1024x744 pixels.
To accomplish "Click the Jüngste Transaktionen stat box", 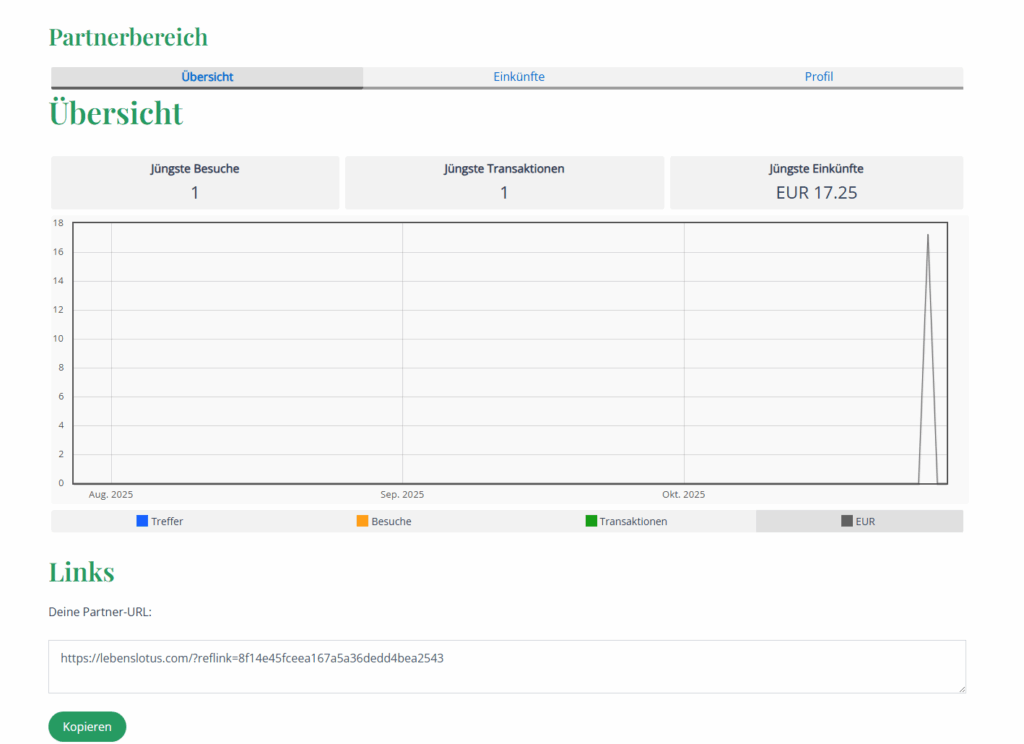I will [504, 182].
